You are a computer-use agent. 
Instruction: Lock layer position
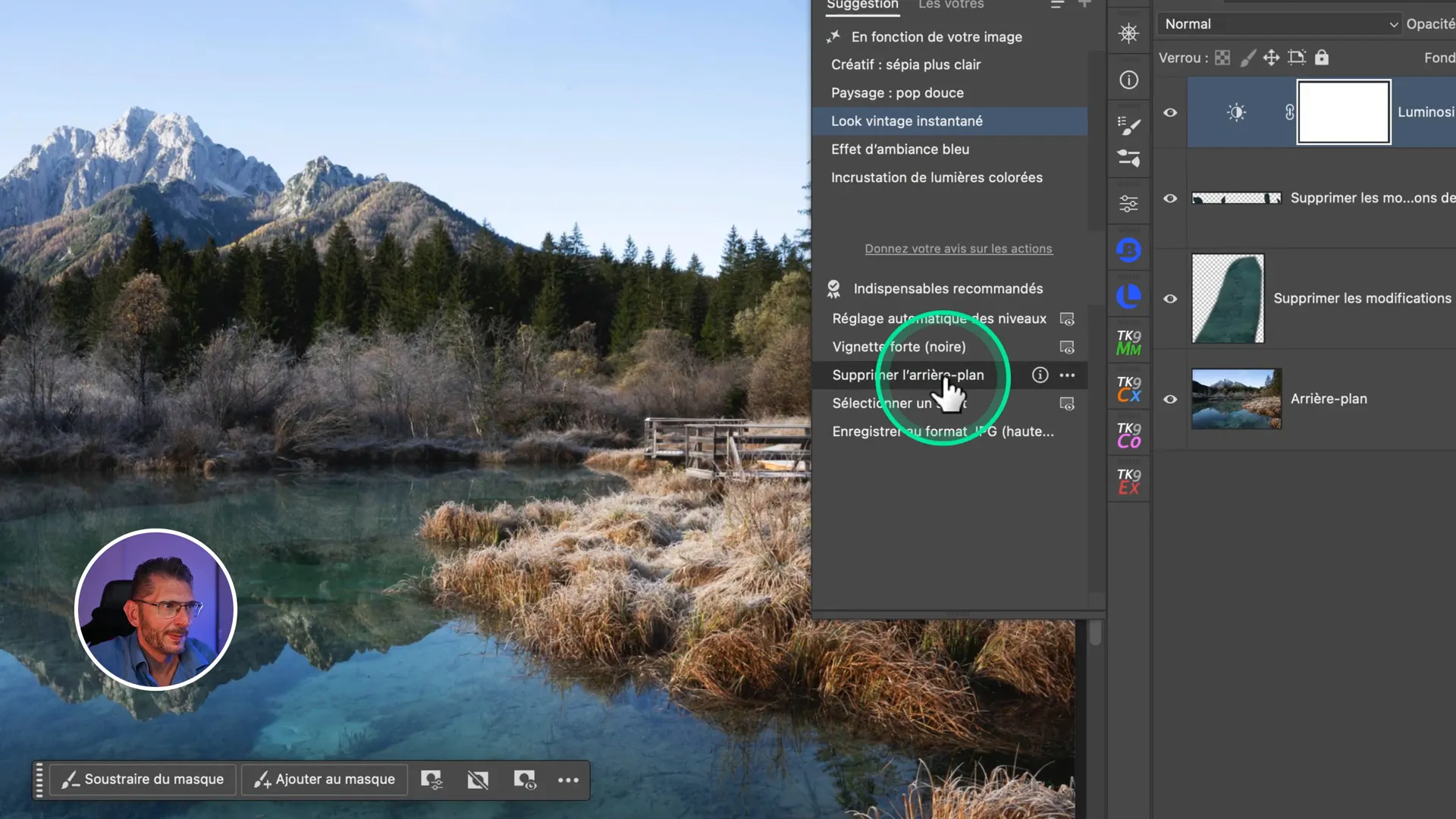(x=1272, y=58)
